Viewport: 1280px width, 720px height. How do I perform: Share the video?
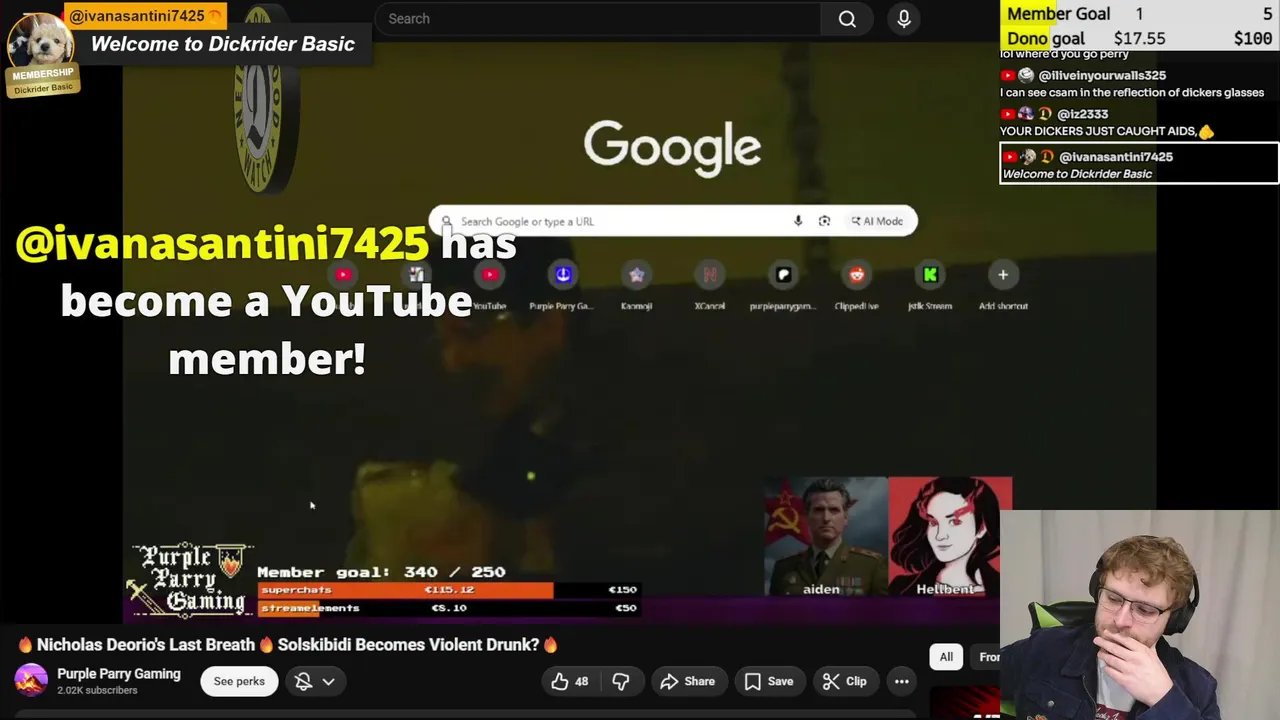point(687,681)
